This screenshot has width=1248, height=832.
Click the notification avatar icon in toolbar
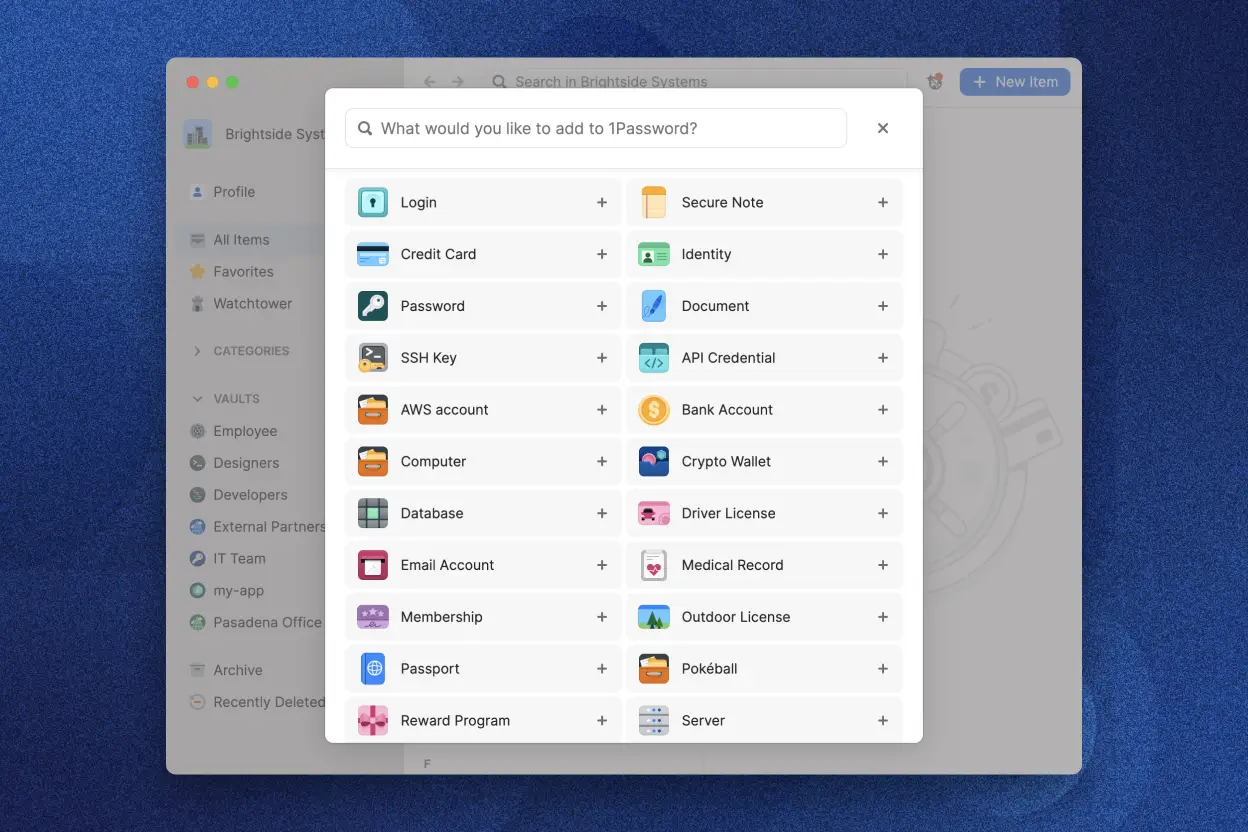pyautogui.click(x=935, y=82)
